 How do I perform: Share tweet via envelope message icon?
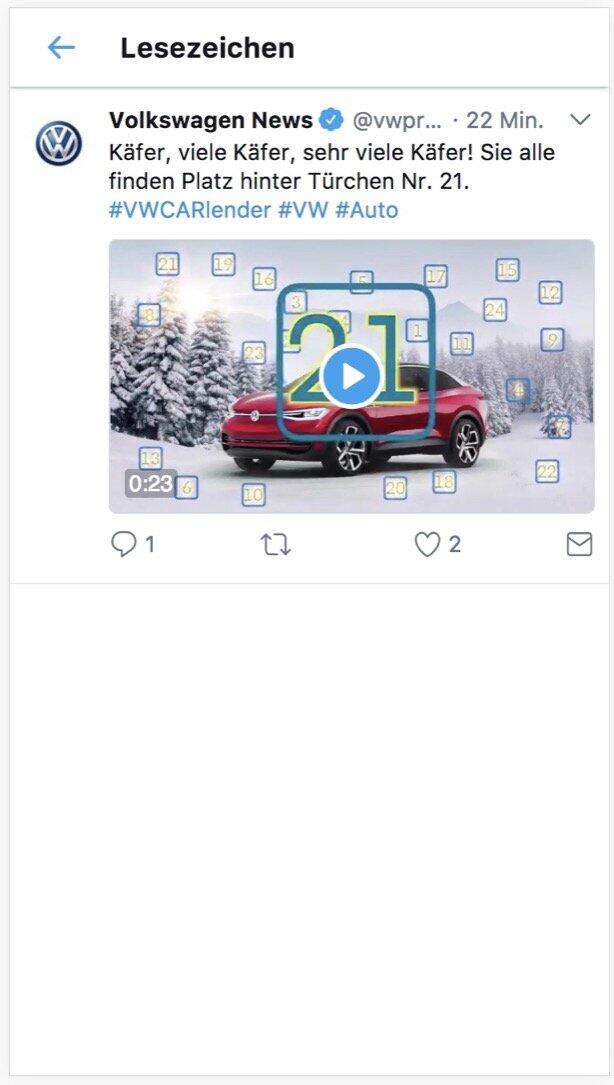(x=579, y=545)
